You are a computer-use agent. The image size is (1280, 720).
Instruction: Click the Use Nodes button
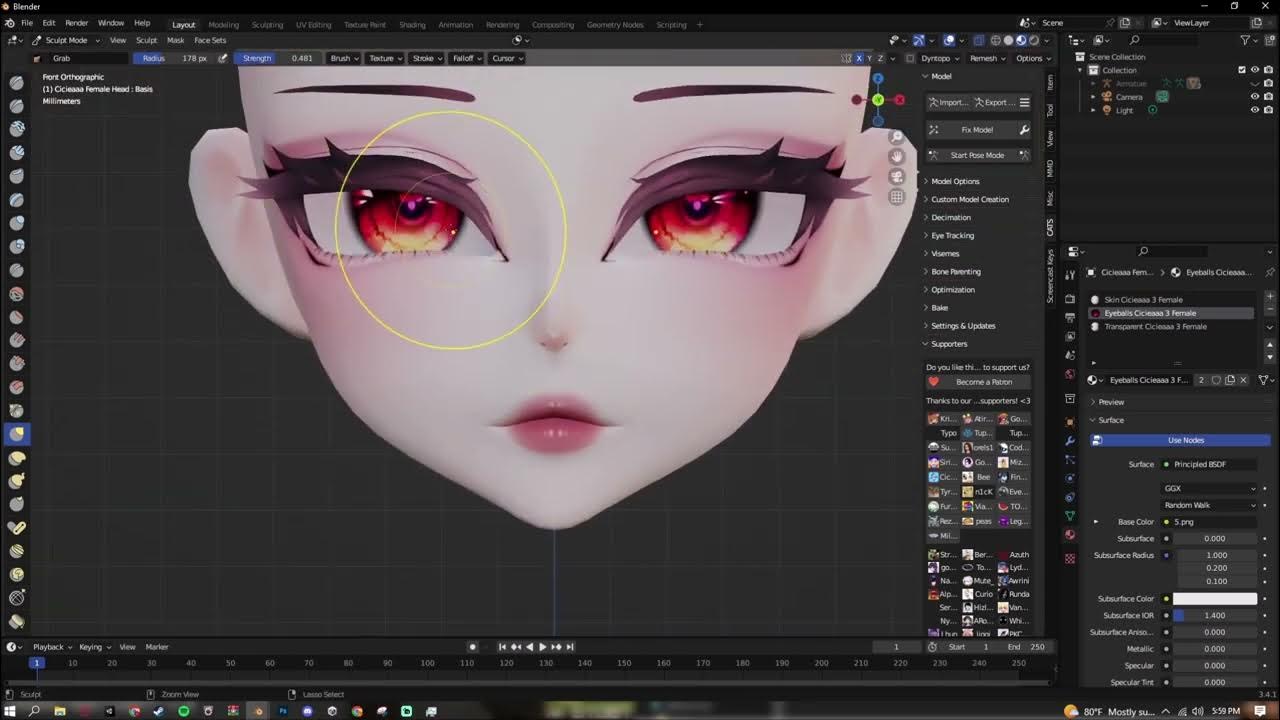1180,440
